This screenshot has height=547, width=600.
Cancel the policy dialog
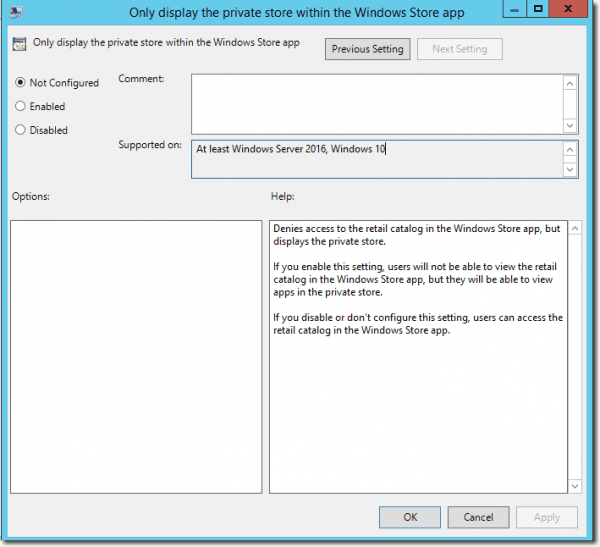click(478, 517)
